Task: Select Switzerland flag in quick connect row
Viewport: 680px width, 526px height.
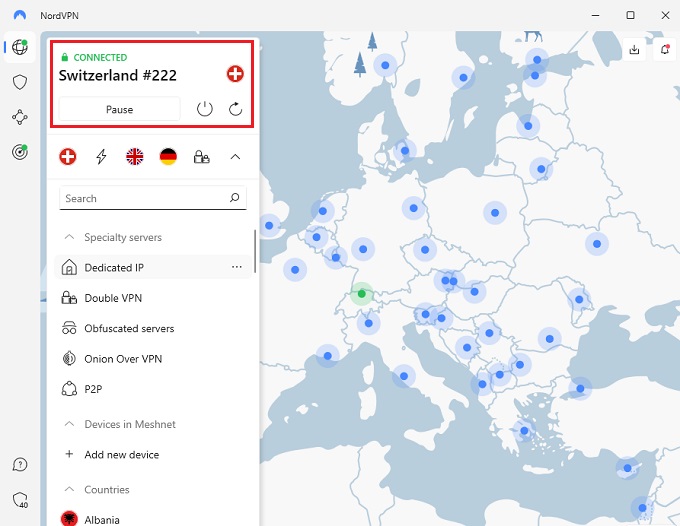Action: point(68,157)
